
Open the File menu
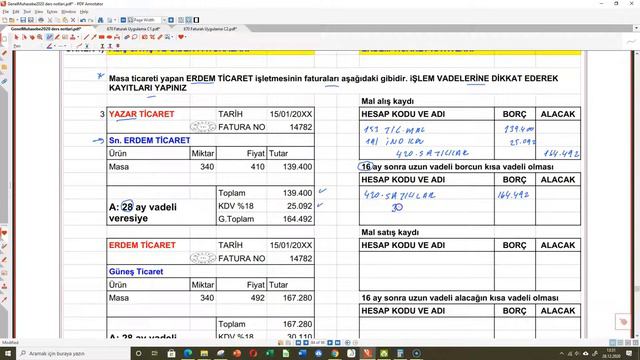(x=5, y=12)
